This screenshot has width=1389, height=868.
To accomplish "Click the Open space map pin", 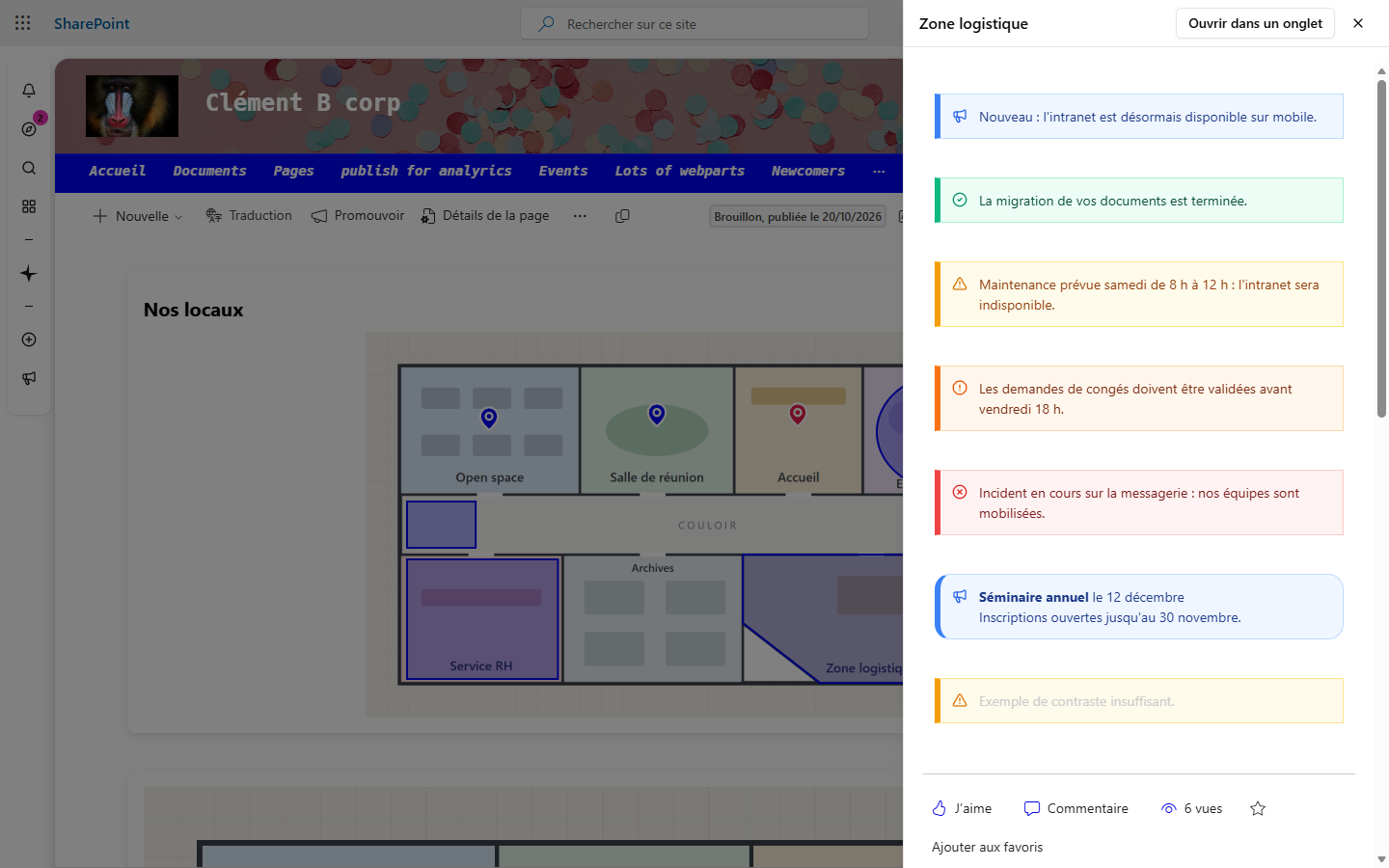I will click(489, 418).
